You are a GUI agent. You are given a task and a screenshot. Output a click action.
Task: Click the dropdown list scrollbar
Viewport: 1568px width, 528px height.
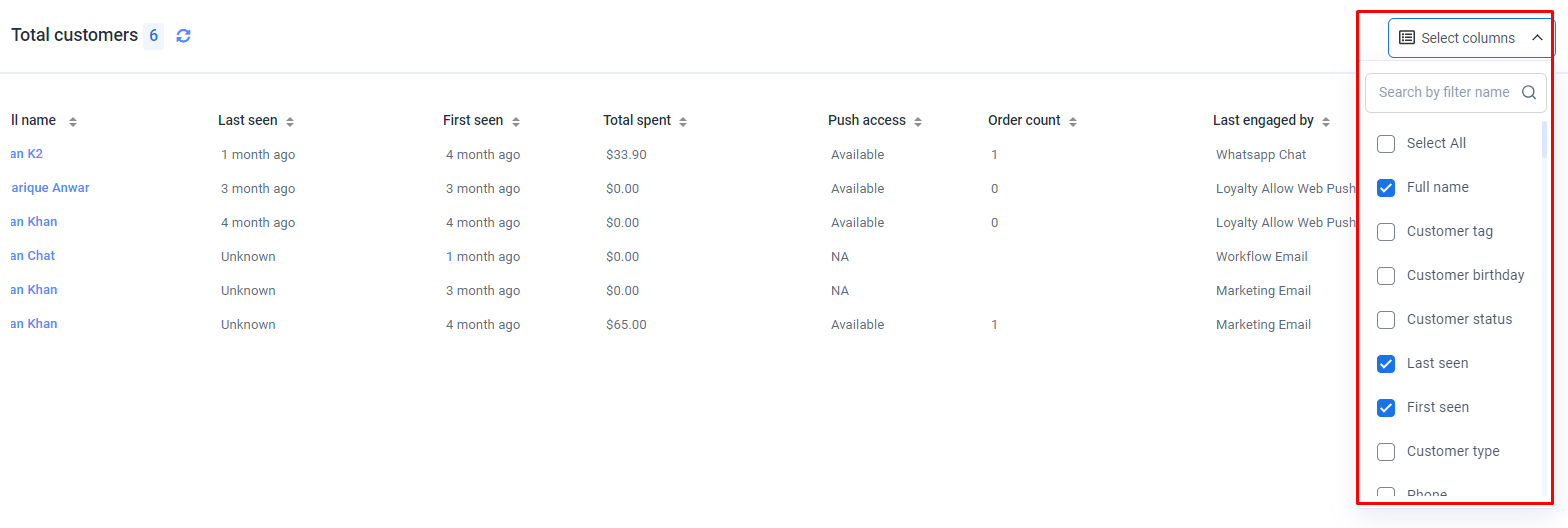tap(1544, 140)
